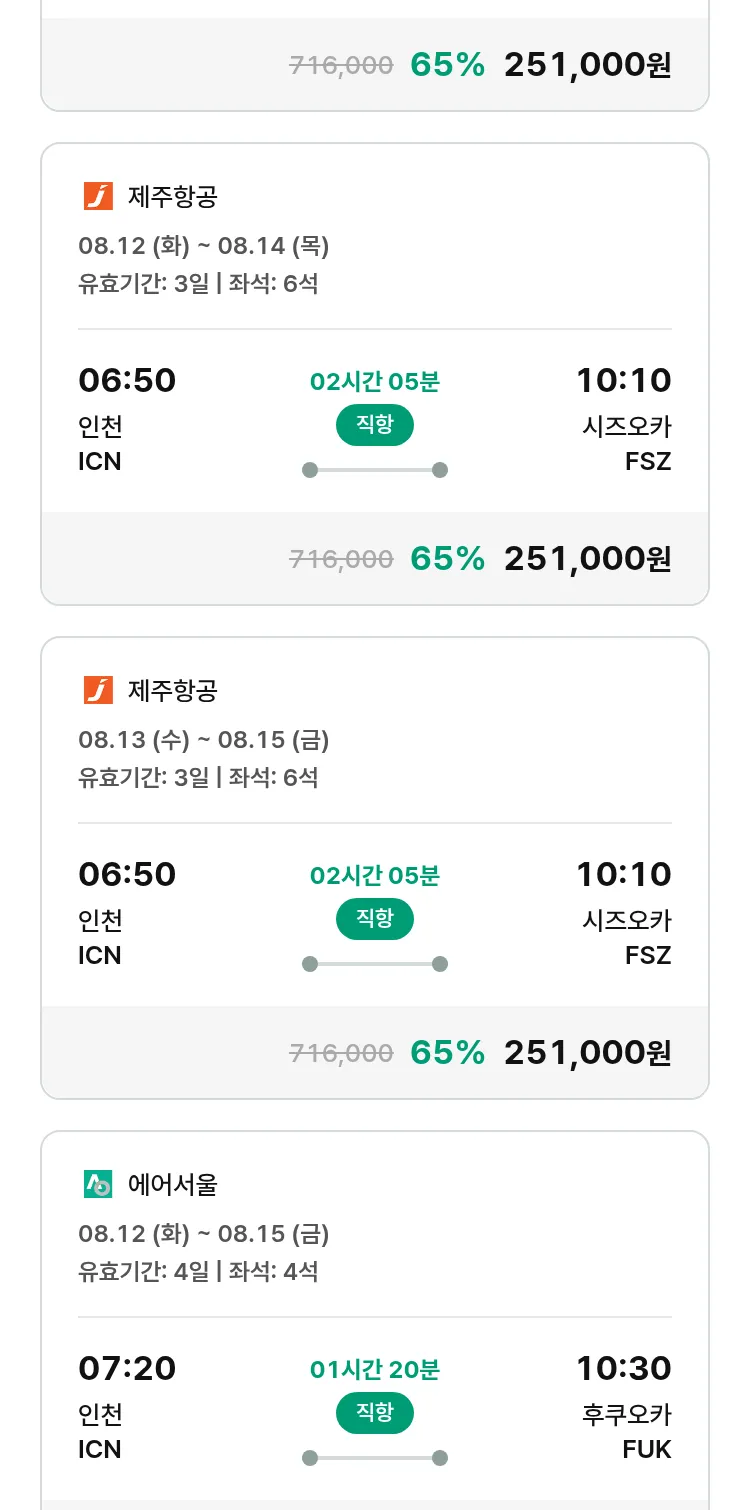Tap the Air Seoul logo icon
The image size is (750, 1510).
98,1184
